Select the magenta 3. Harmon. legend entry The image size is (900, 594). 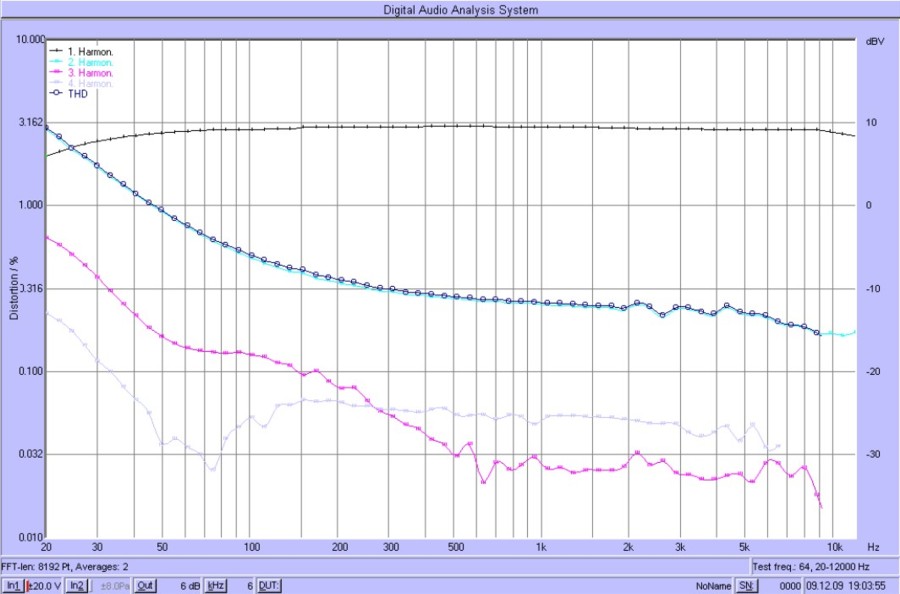(89, 73)
